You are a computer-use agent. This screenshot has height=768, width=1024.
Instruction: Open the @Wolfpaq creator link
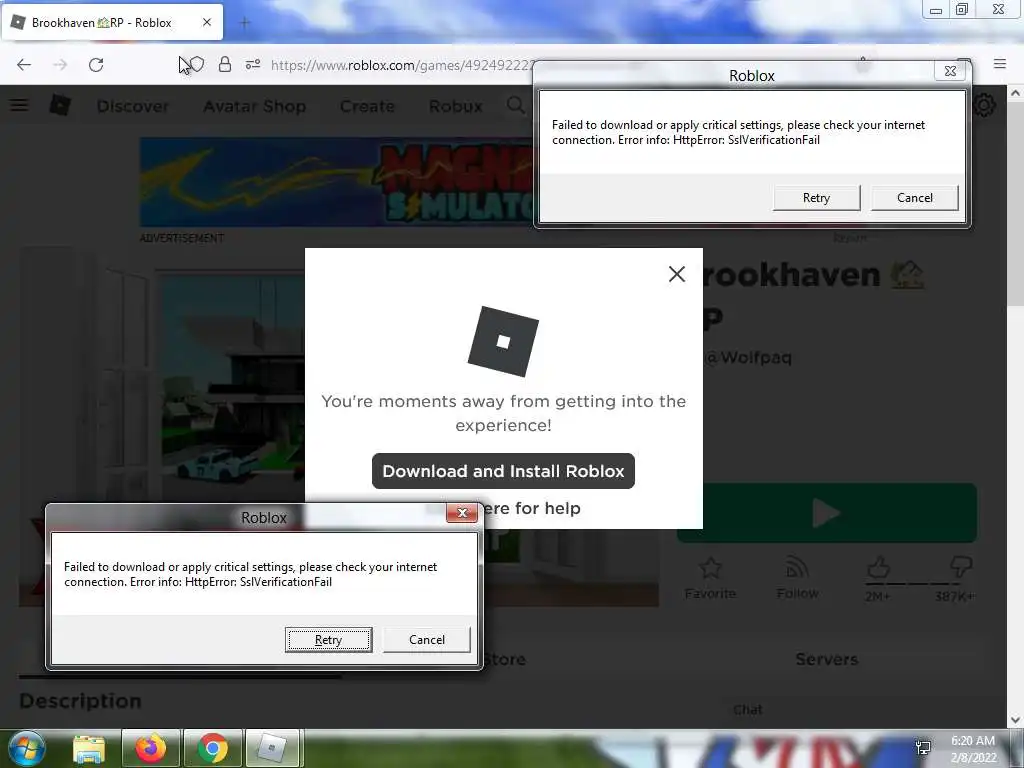(x=748, y=357)
